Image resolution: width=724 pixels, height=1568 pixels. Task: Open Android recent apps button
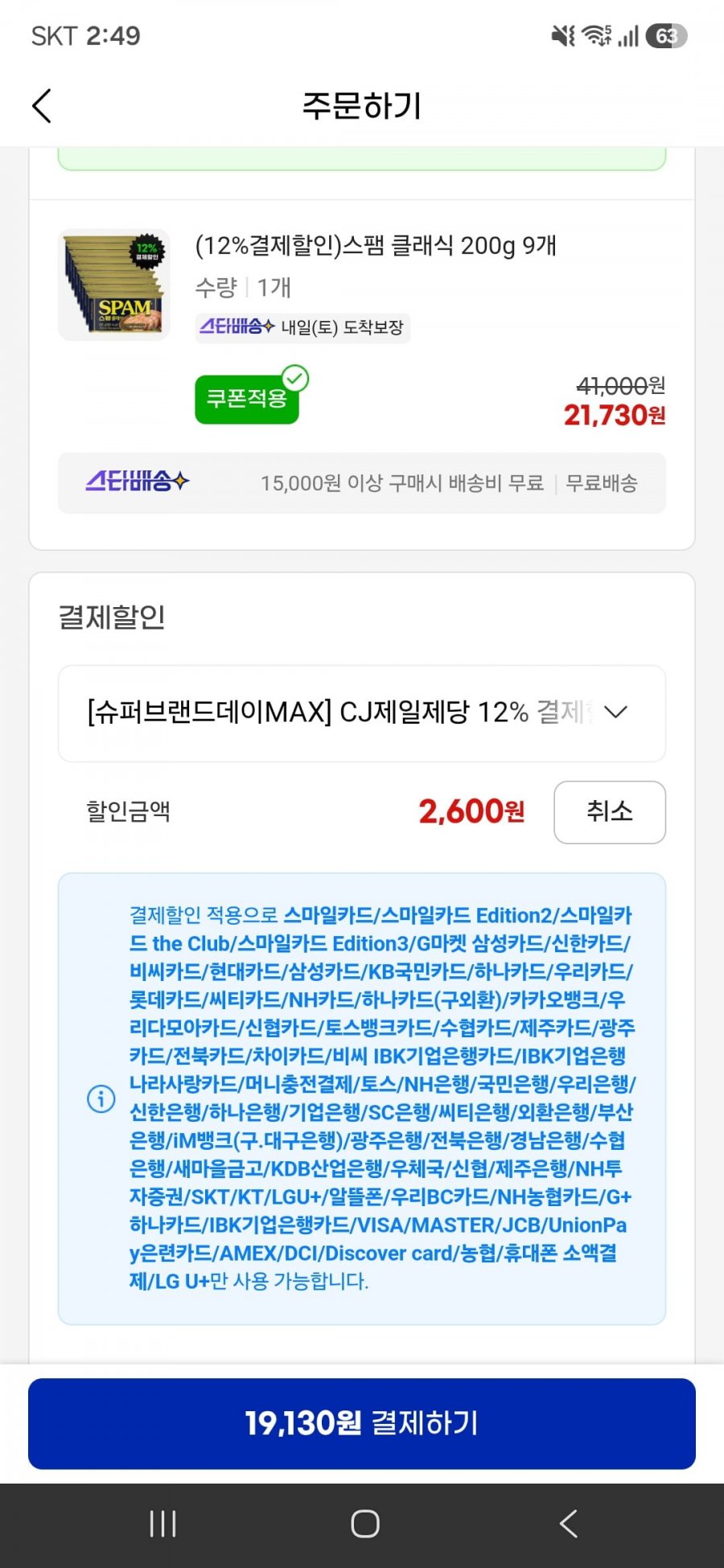tap(163, 1524)
